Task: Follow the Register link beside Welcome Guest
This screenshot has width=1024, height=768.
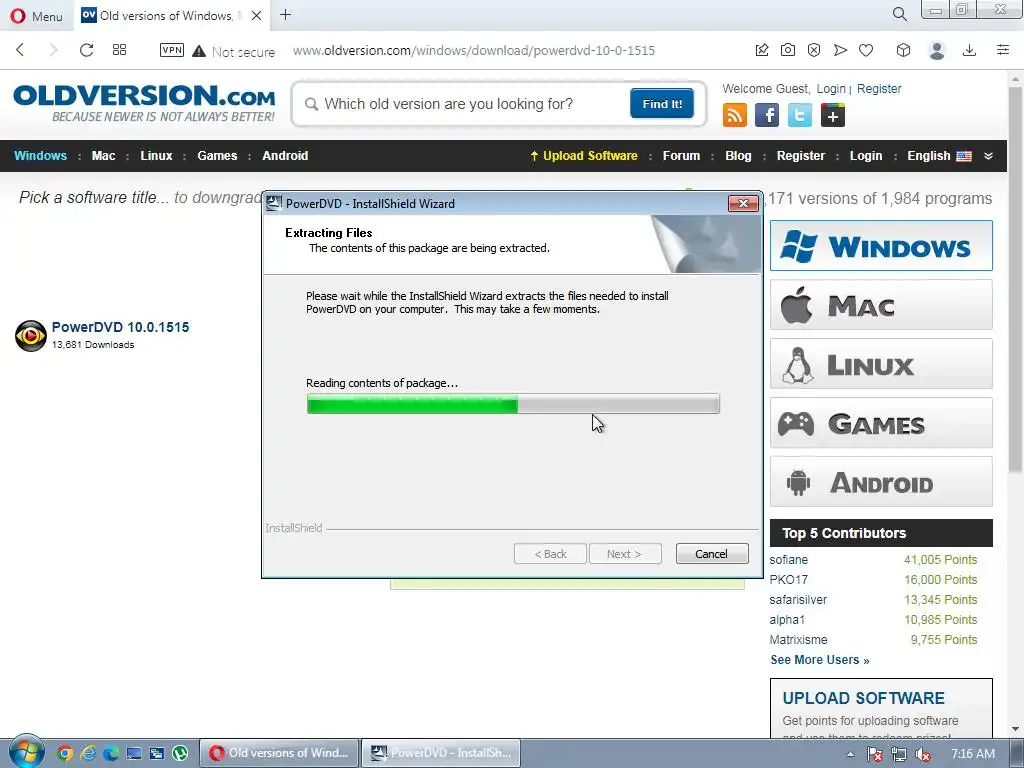Action: click(879, 89)
